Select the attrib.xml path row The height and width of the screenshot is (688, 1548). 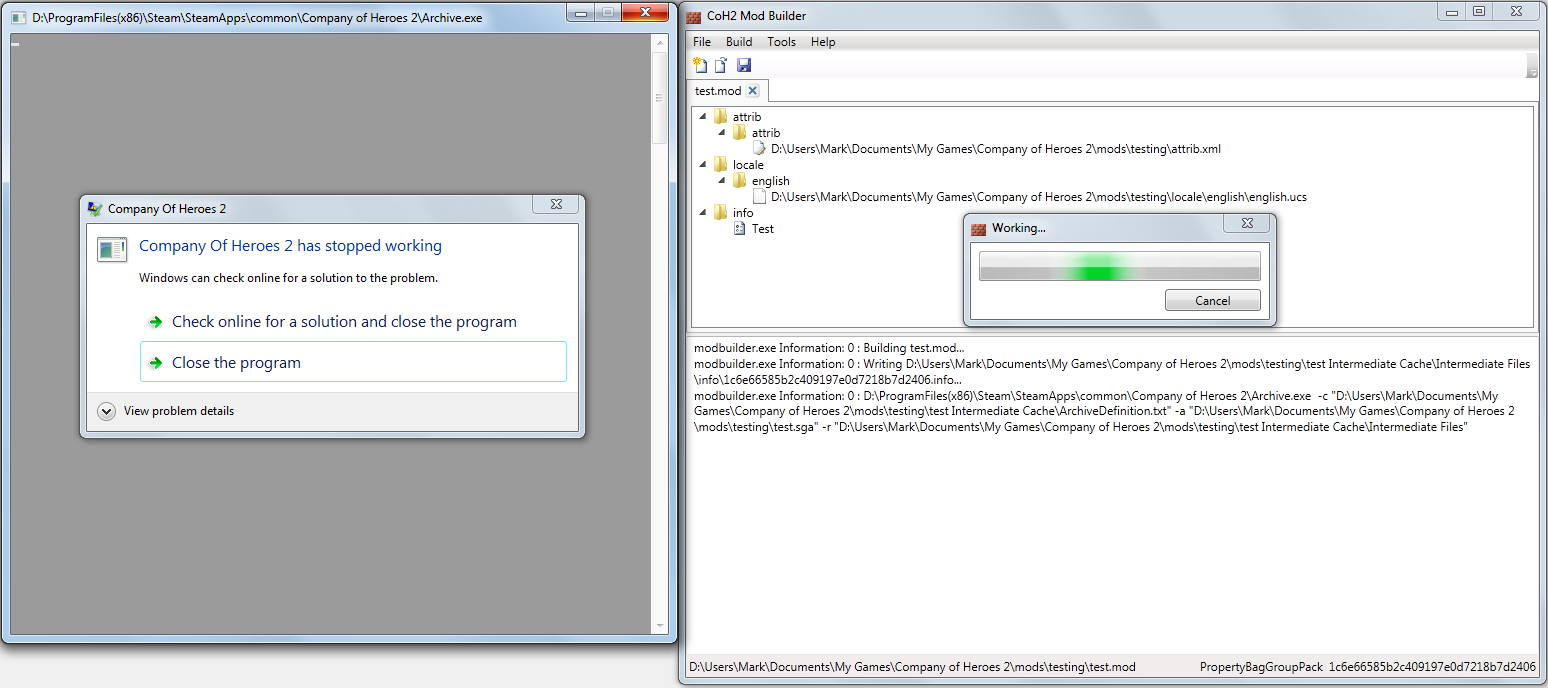pyautogui.click(x=996, y=149)
